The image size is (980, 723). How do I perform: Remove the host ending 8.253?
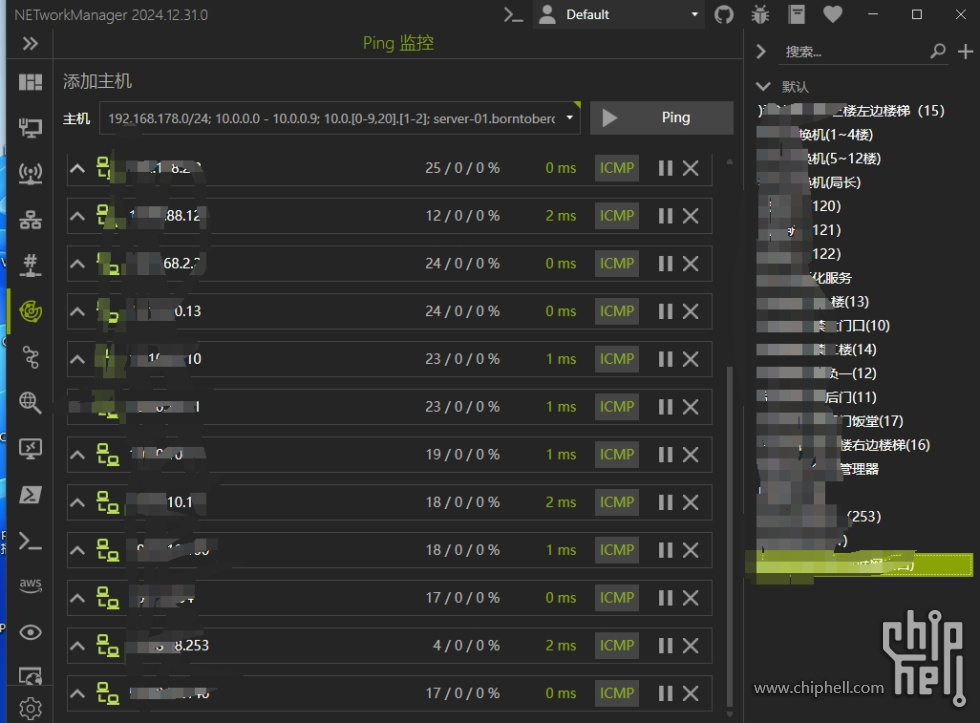coord(691,646)
